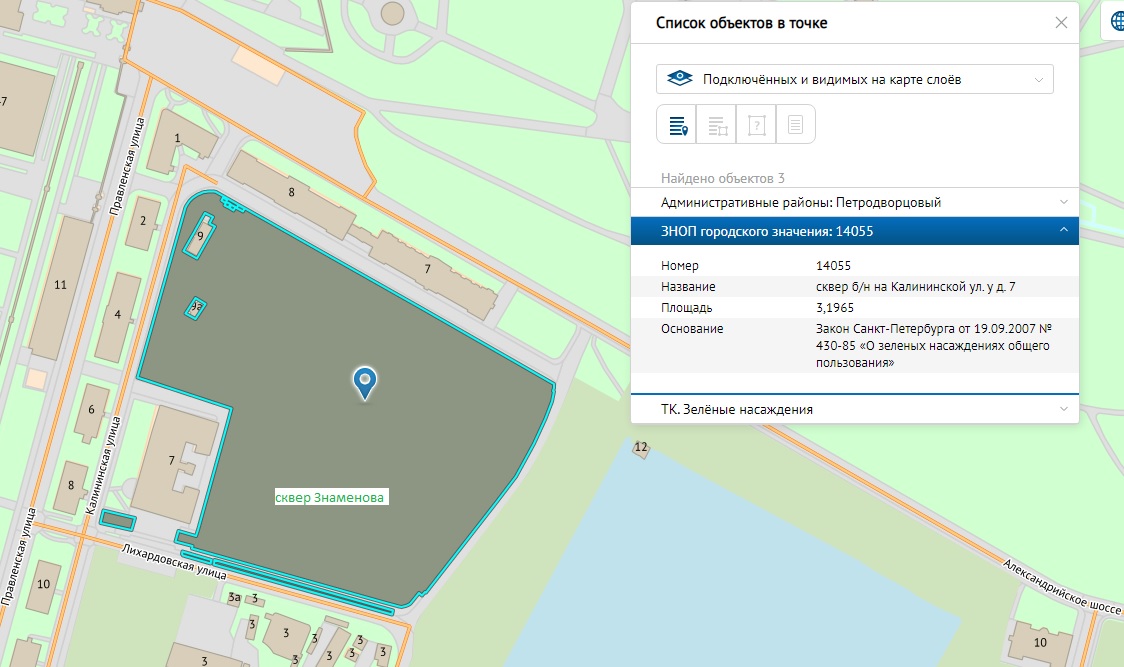The height and width of the screenshot is (667, 1124).
Task: Click the blue location pin on map
Action: (x=366, y=381)
